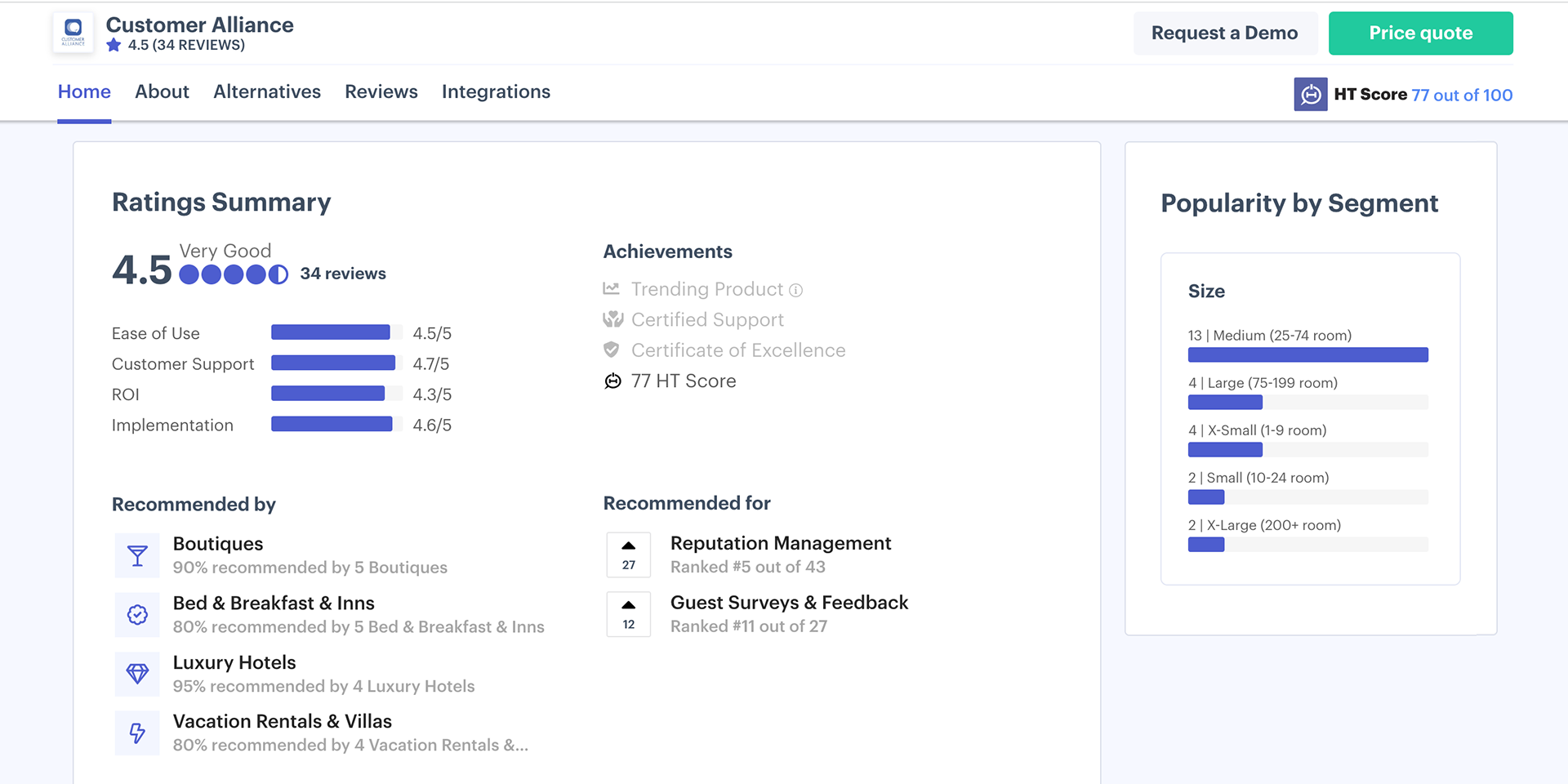Open the Alternatives section
The width and height of the screenshot is (1568, 784).
pos(266,91)
